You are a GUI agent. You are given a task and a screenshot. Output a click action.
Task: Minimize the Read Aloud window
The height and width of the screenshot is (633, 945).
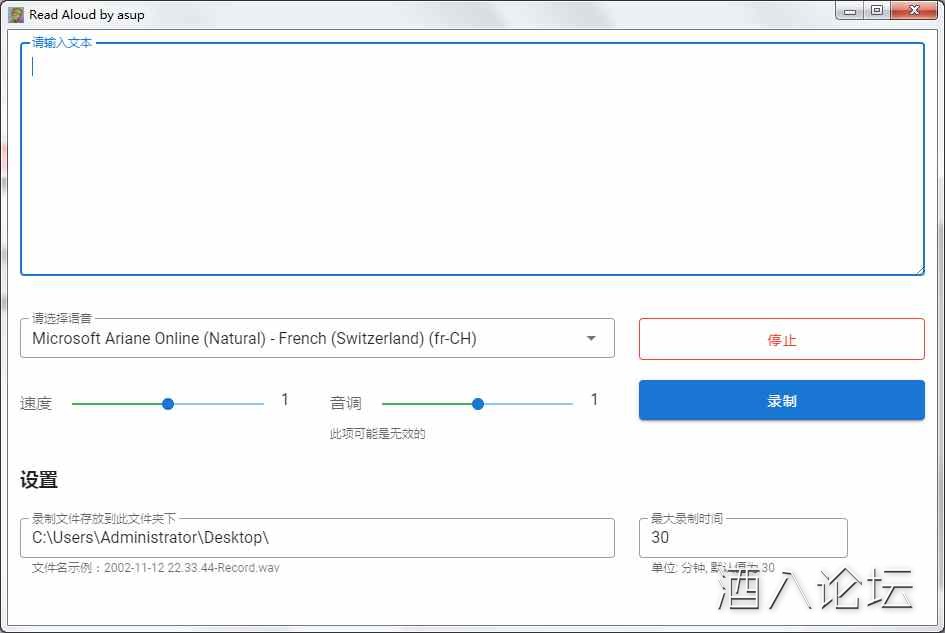(x=851, y=11)
